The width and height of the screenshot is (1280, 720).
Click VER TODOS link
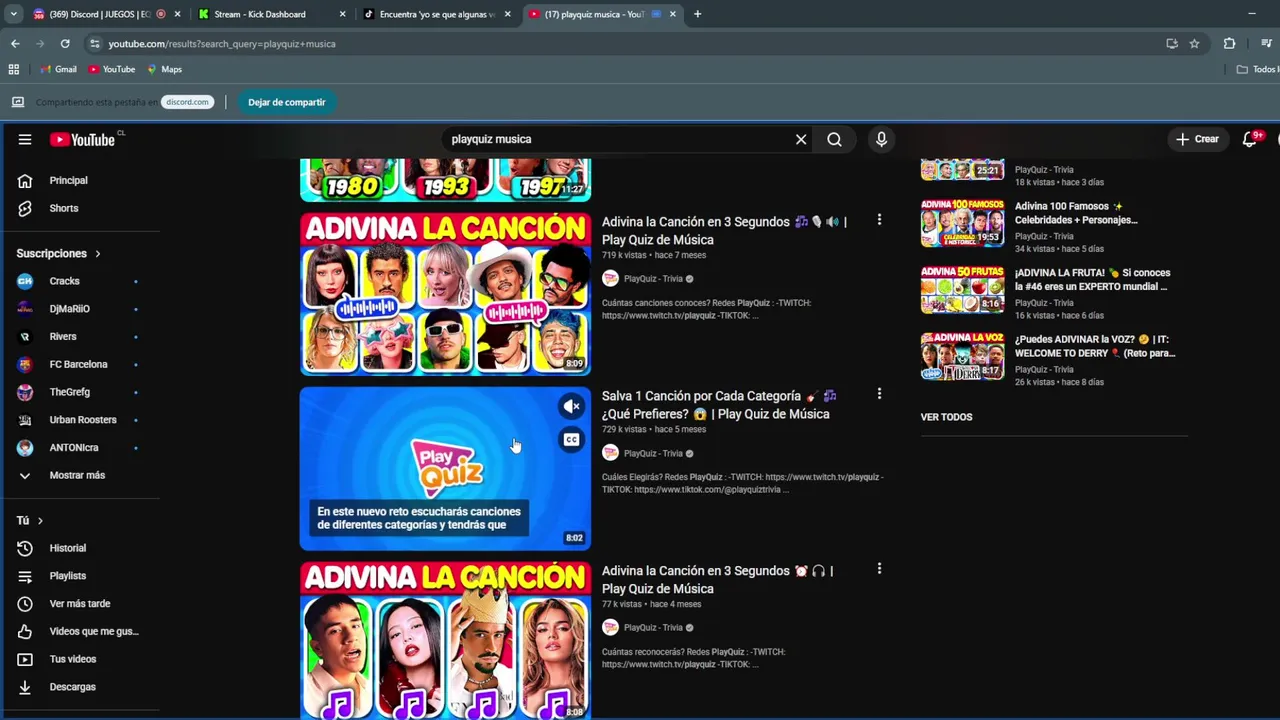(946, 417)
